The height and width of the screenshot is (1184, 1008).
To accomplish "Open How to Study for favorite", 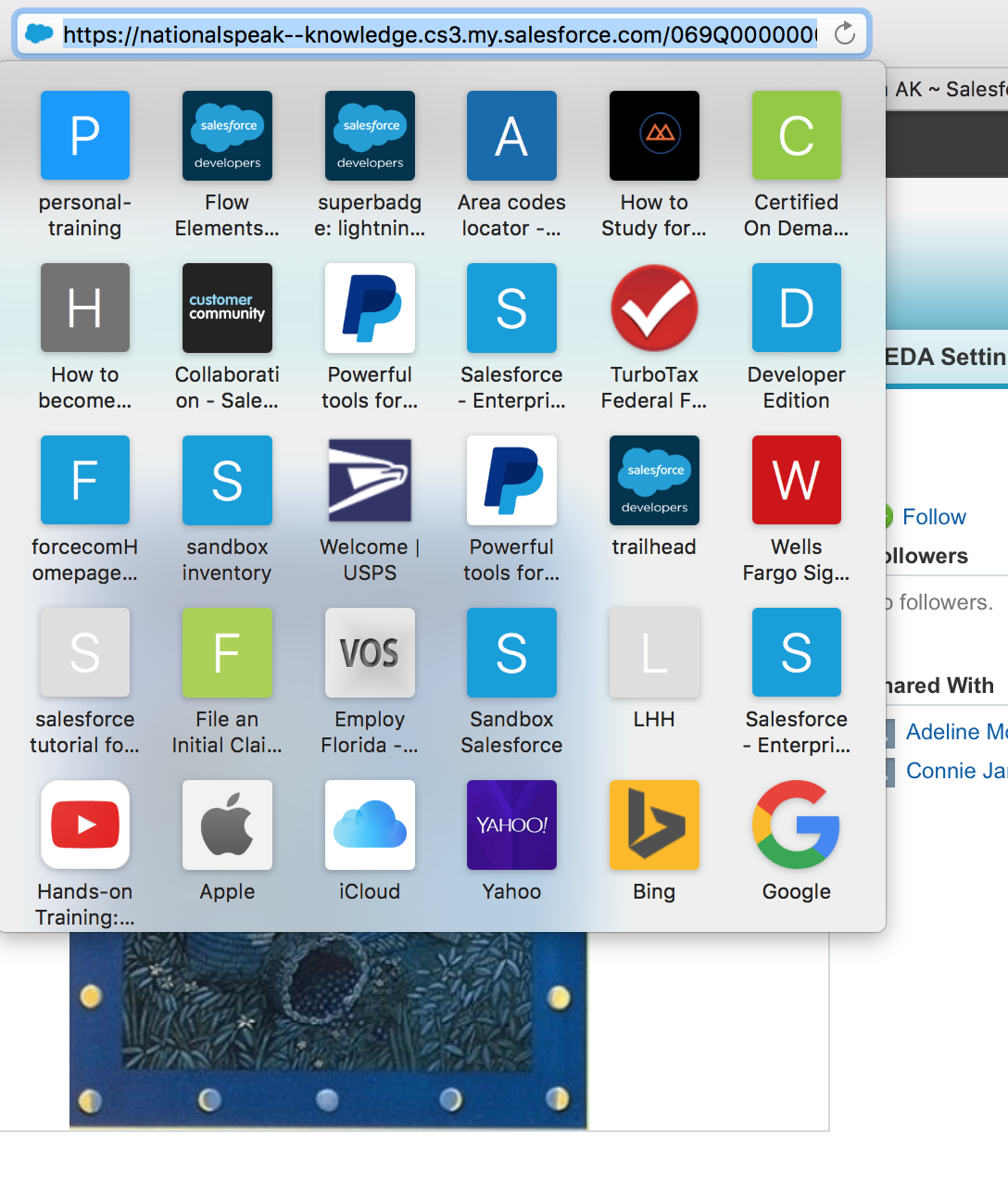I will coord(654,135).
